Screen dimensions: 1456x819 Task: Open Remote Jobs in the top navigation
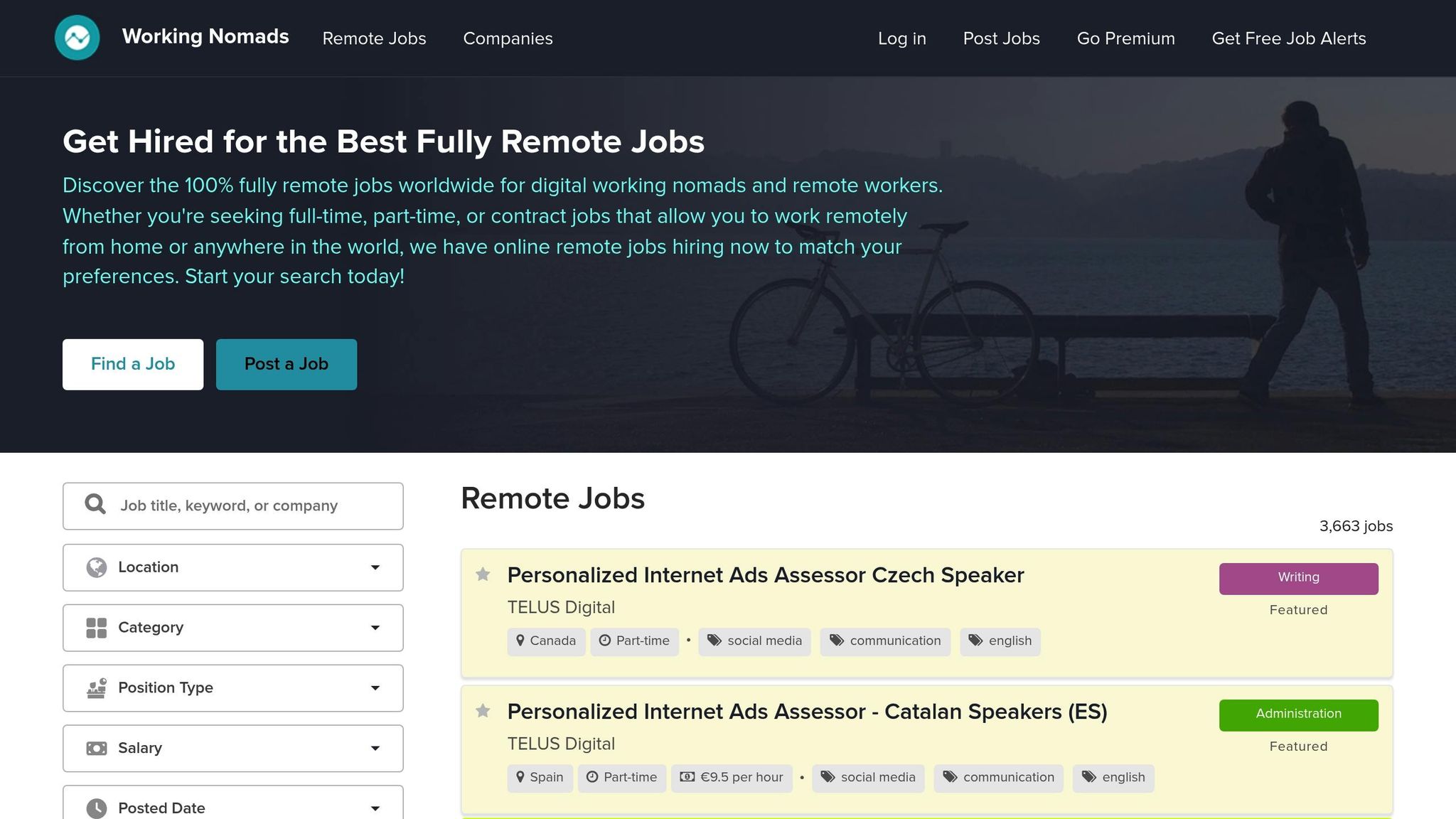pyautogui.click(x=374, y=38)
